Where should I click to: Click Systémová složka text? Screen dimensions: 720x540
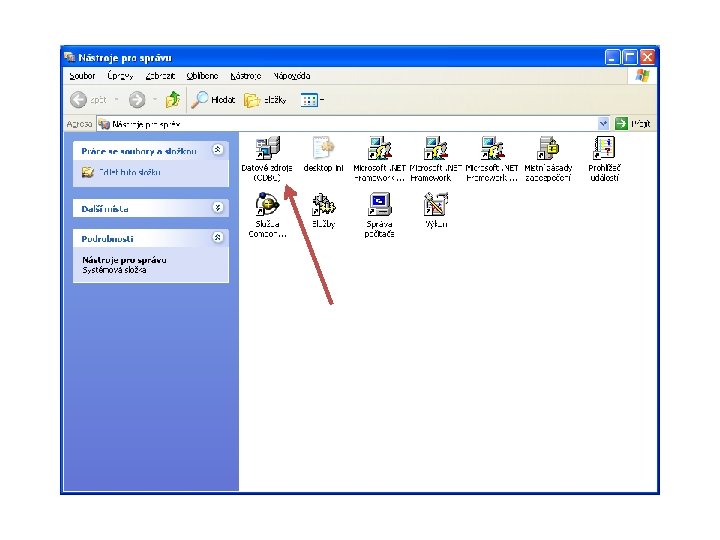[x=114, y=270]
